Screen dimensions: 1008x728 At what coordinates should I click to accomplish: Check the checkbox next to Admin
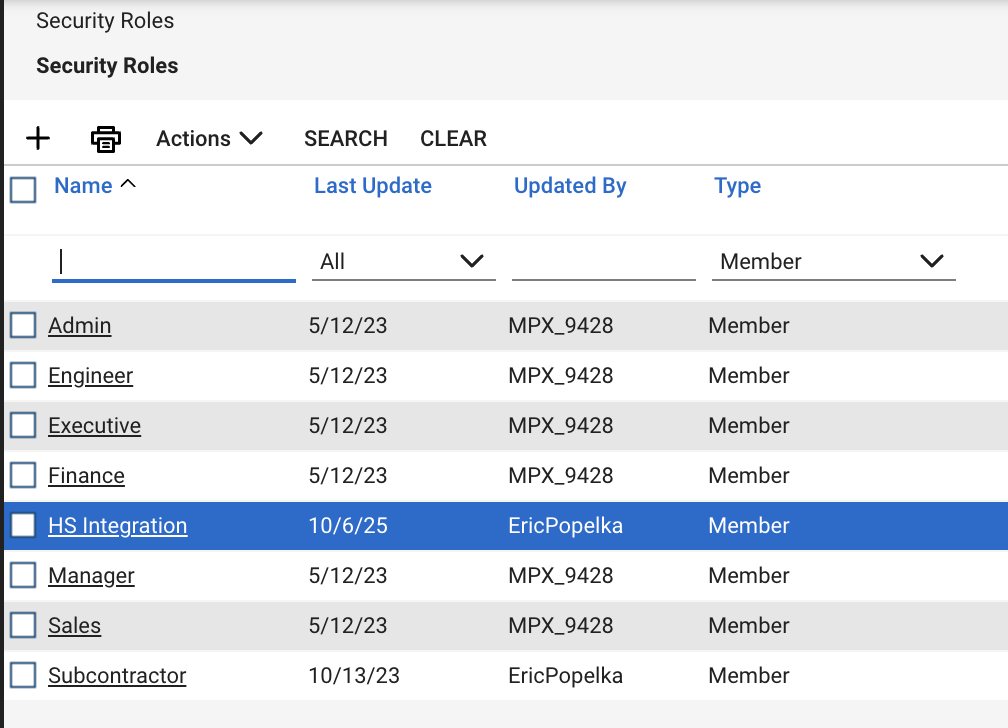(22, 325)
